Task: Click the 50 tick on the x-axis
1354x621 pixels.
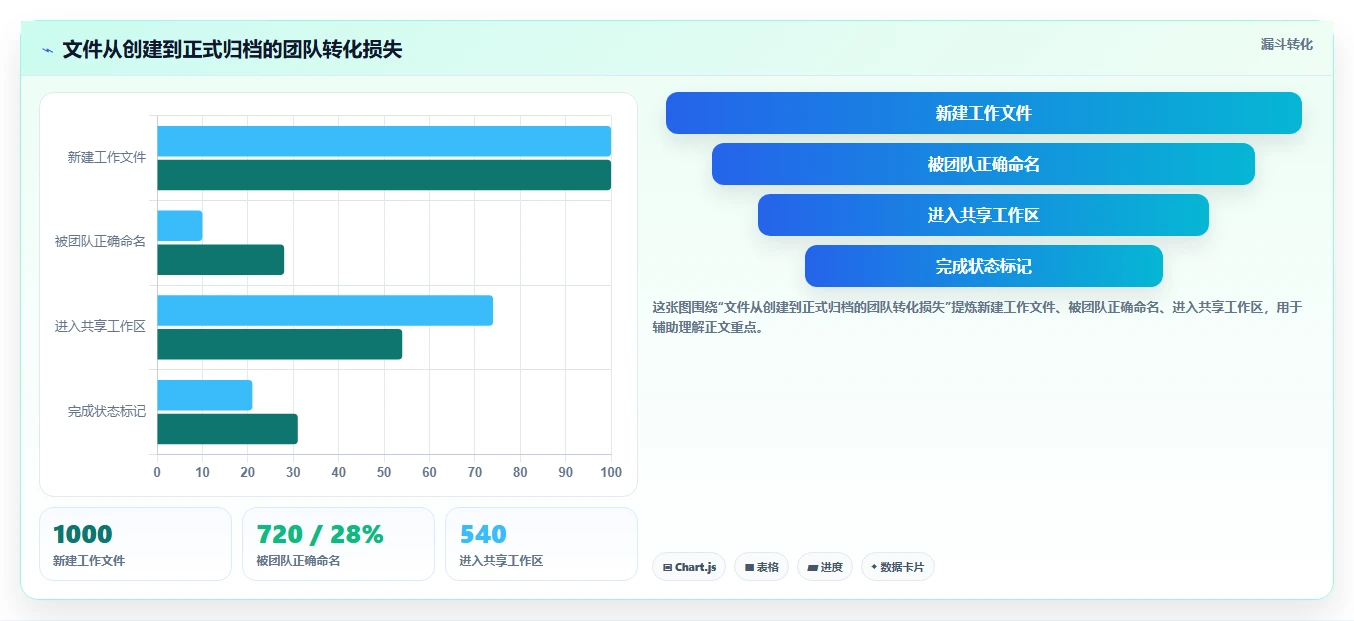Action: [x=384, y=472]
